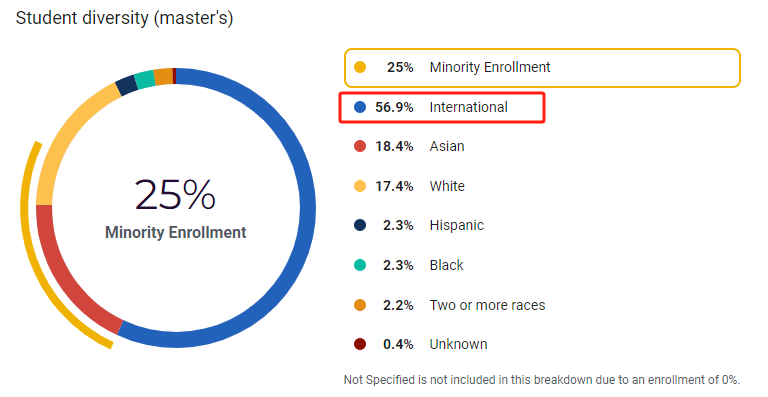Click the light orange White legend dot
Screen dimensions: 768x397
click(360, 186)
